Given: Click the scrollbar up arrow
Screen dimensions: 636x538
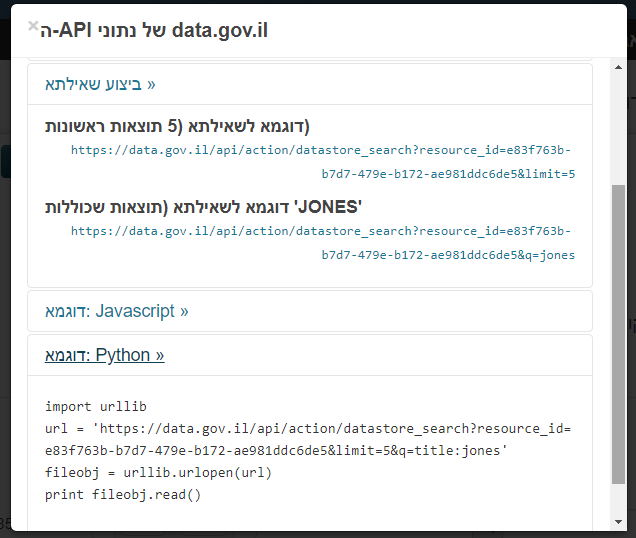Looking at the screenshot, I should [x=618, y=67].
